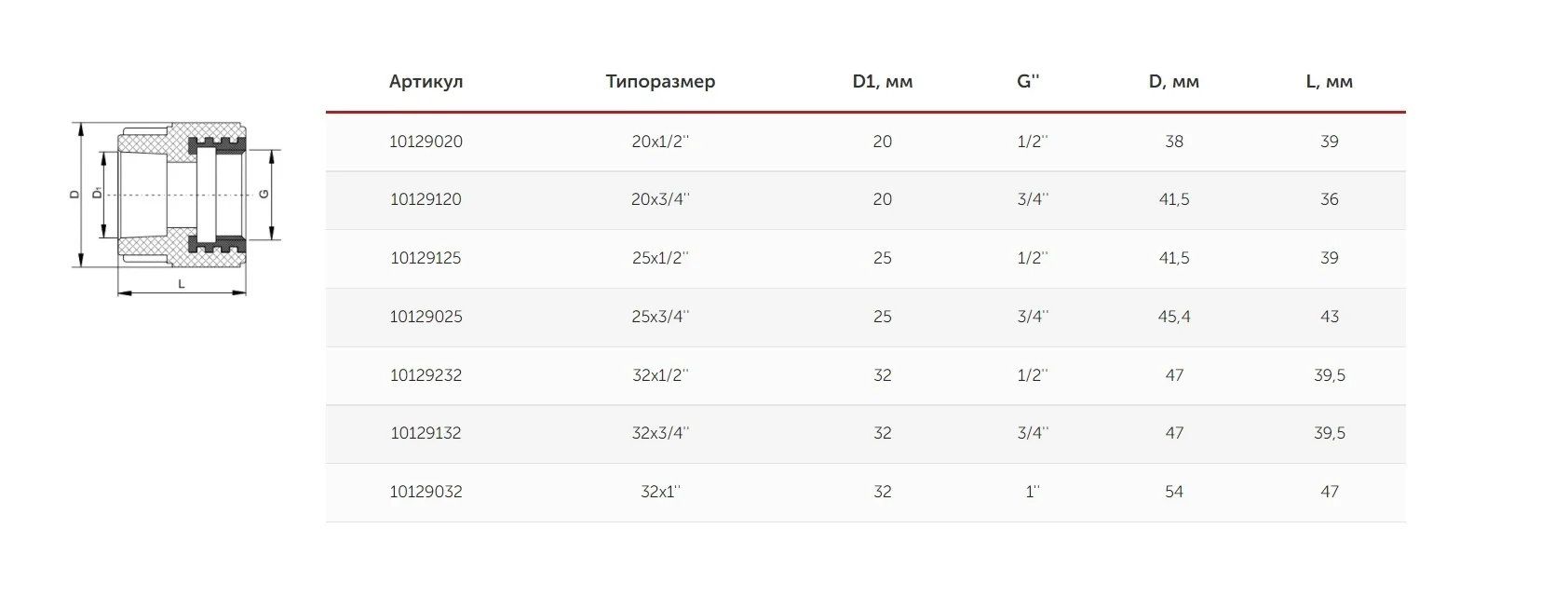The width and height of the screenshot is (1568, 596).
Task: Select article number 10129125
Action: tap(426, 258)
